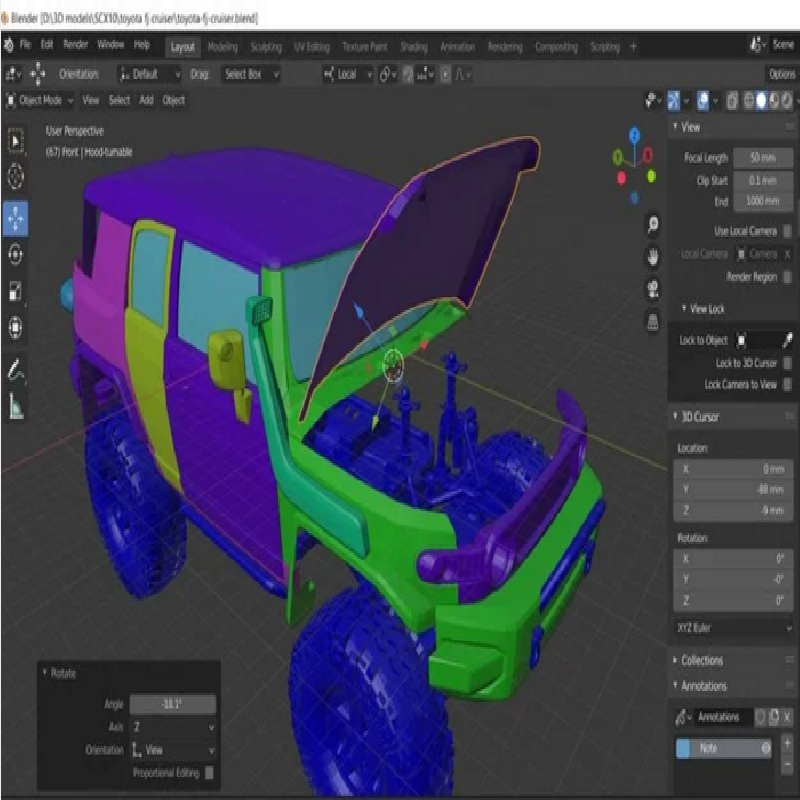Open the Object Mode dropdown

click(39, 100)
